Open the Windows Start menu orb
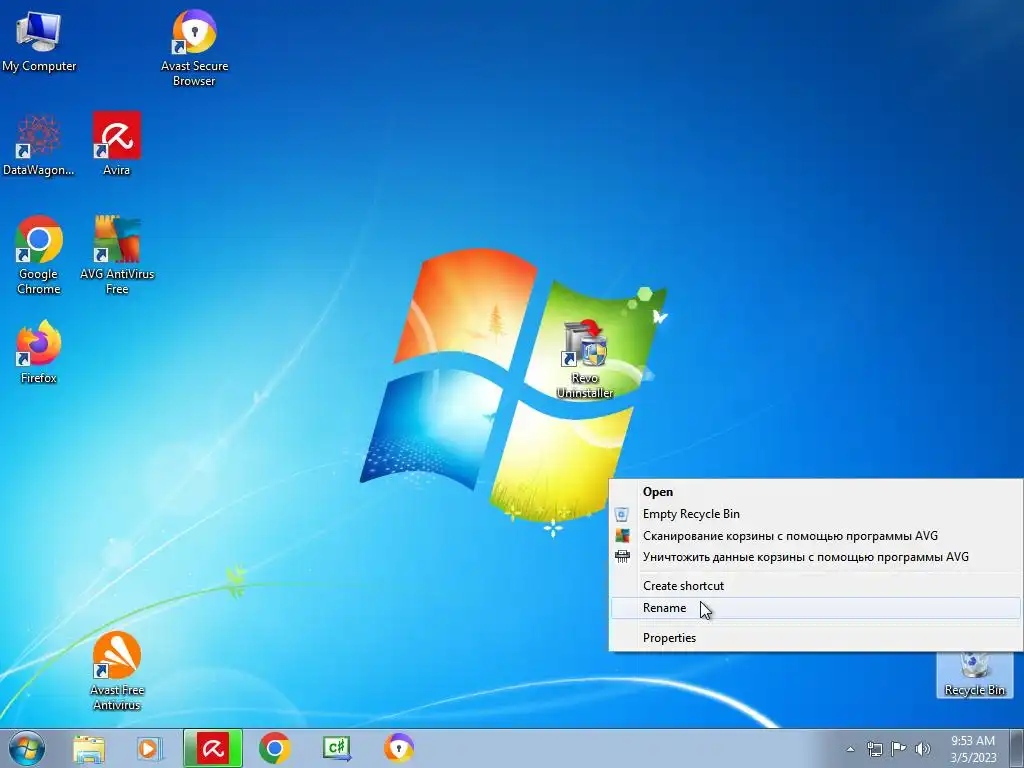The width and height of the screenshot is (1024, 768). pyautogui.click(x=27, y=748)
